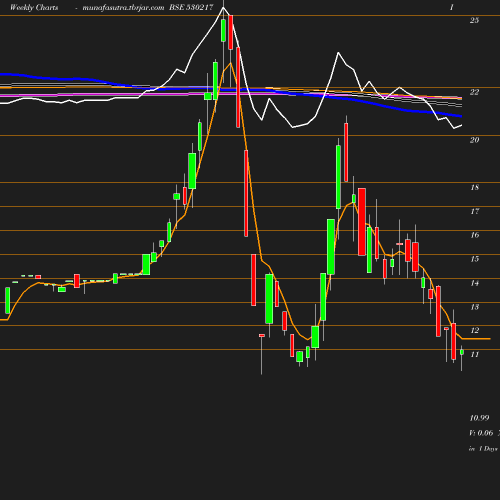Click the price axis label 12

[474, 330]
